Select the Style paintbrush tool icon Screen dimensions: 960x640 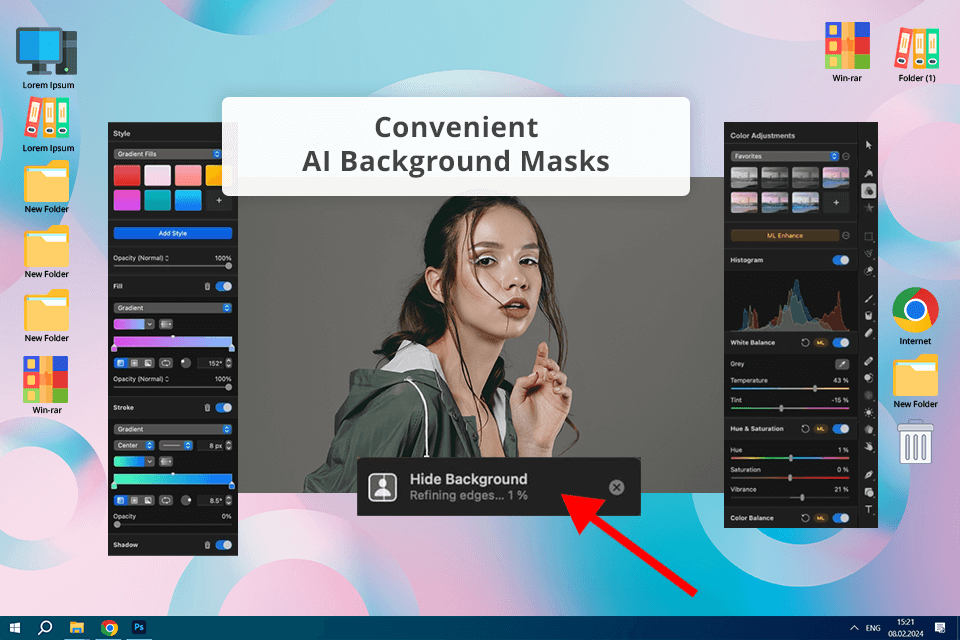[868, 173]
